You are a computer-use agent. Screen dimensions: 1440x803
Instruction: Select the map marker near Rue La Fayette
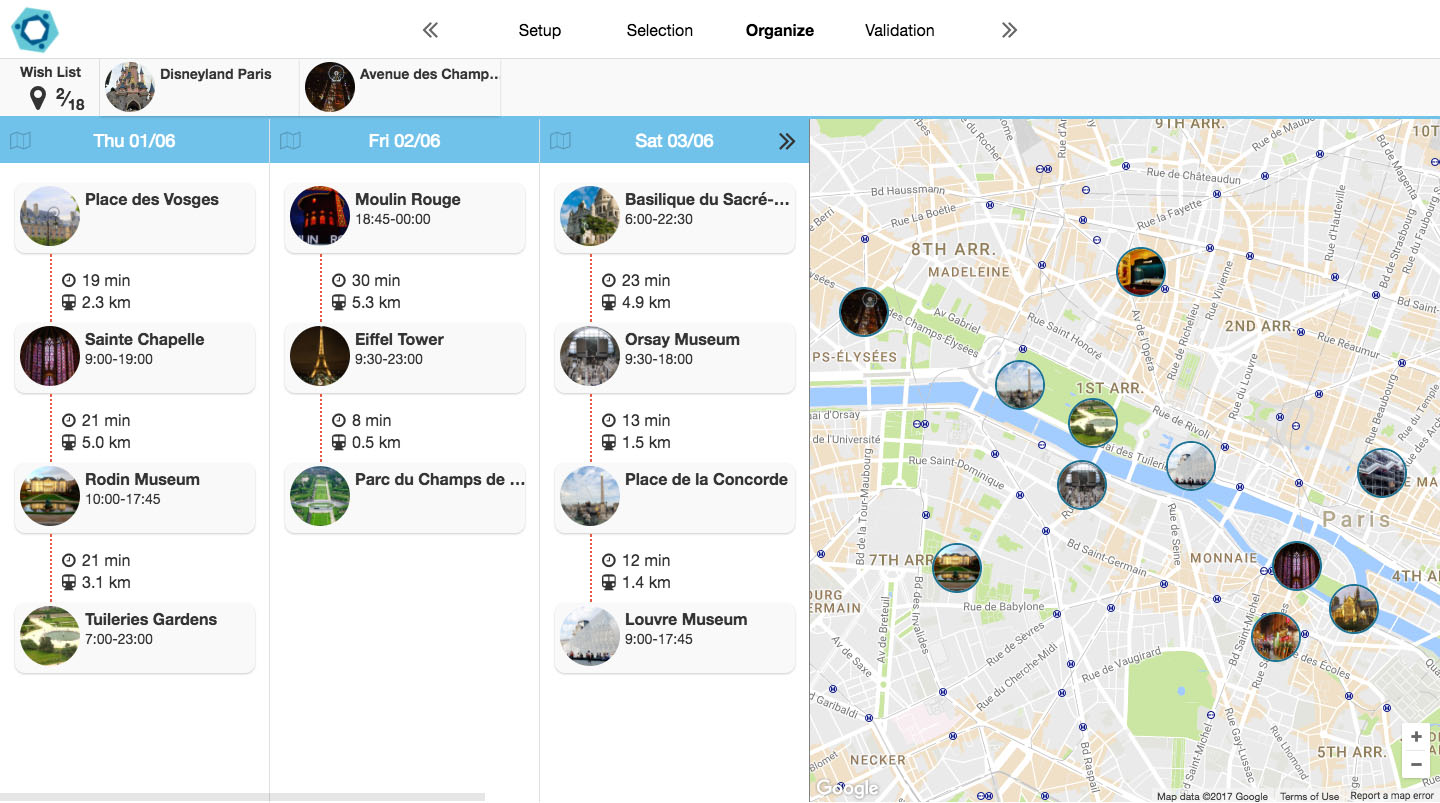pyautogui.click(x=1141, y=272)
